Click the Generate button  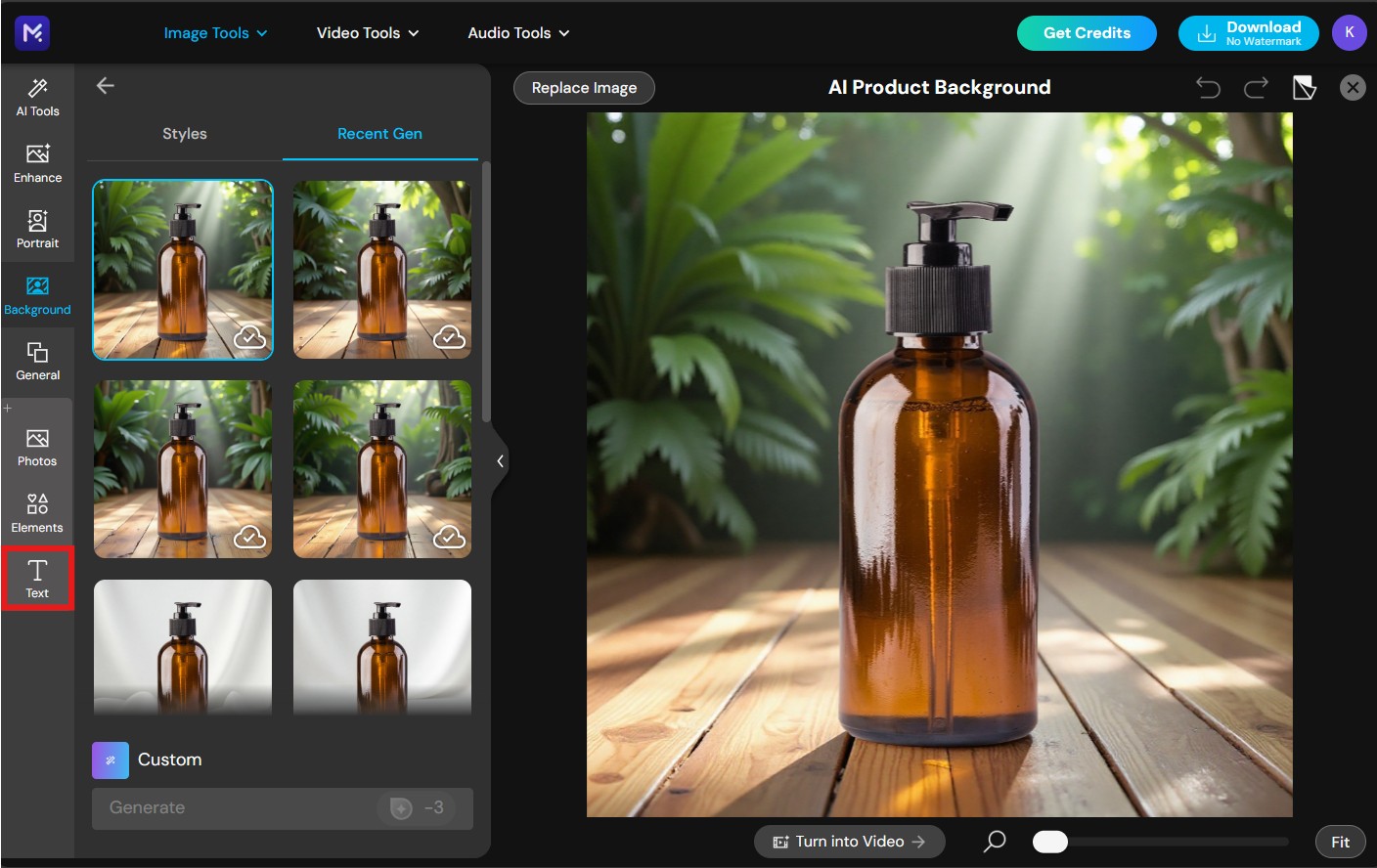pyautogui.click(x=283, y=808)
